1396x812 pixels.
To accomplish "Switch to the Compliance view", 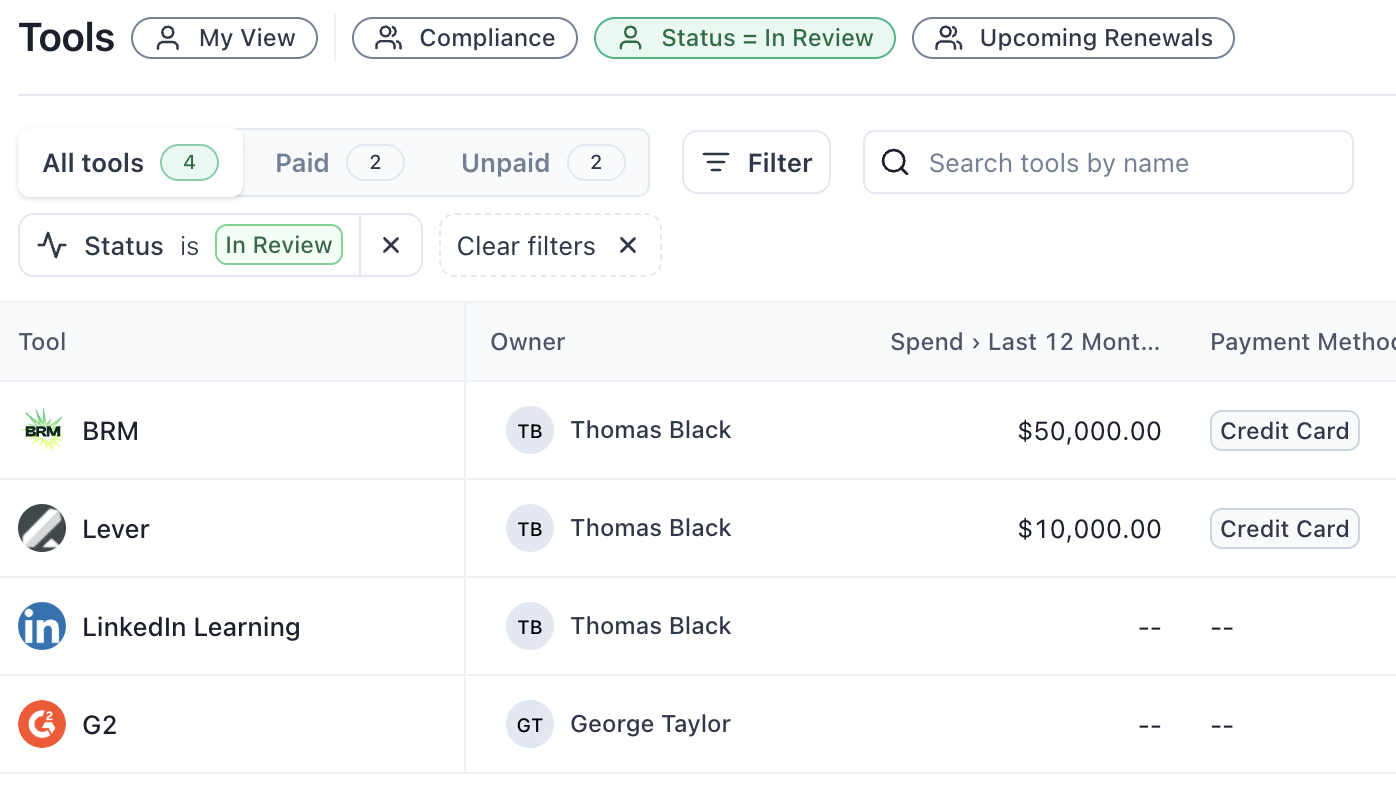I will pos(465,39).
